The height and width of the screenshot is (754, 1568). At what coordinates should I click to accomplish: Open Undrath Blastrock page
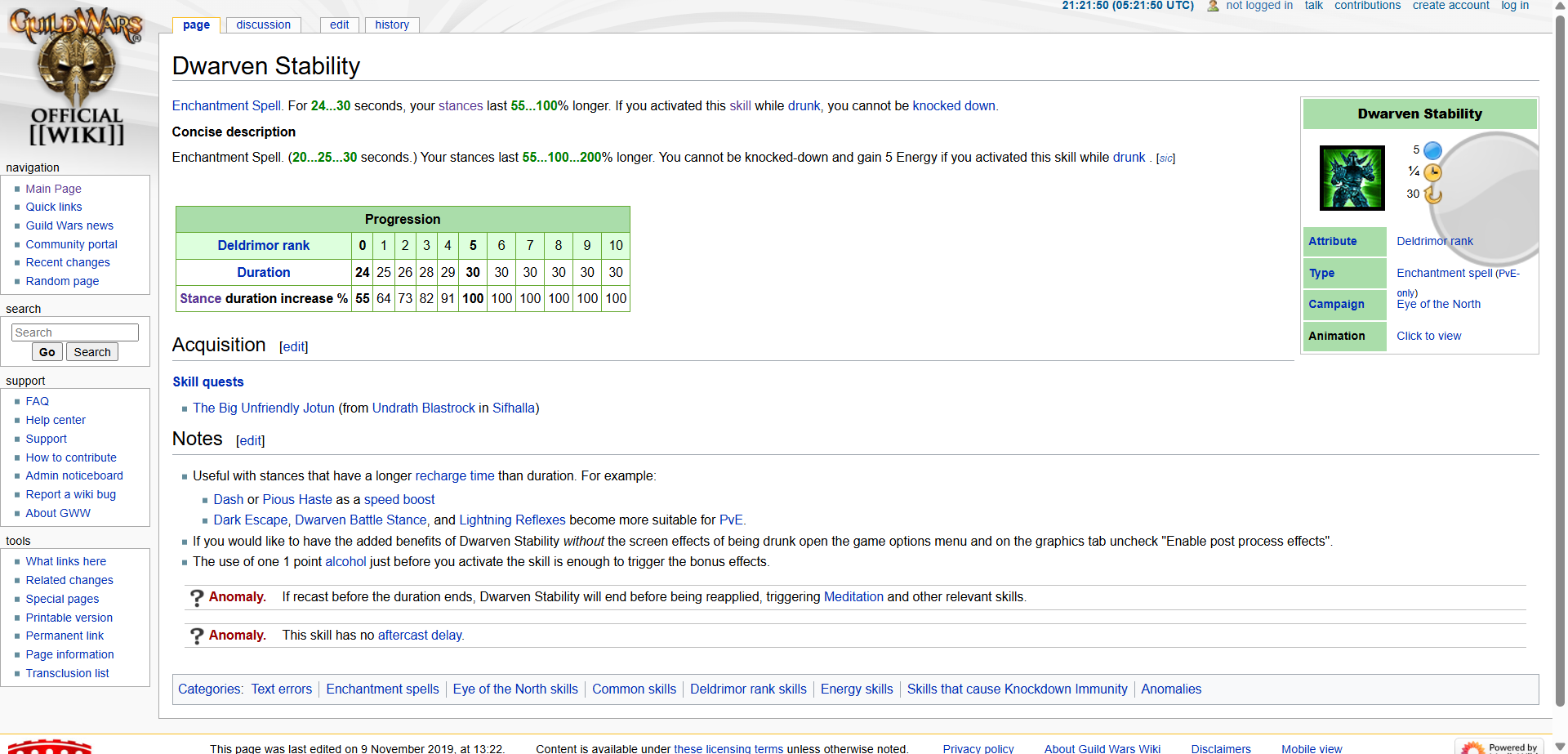pos(424,408)
